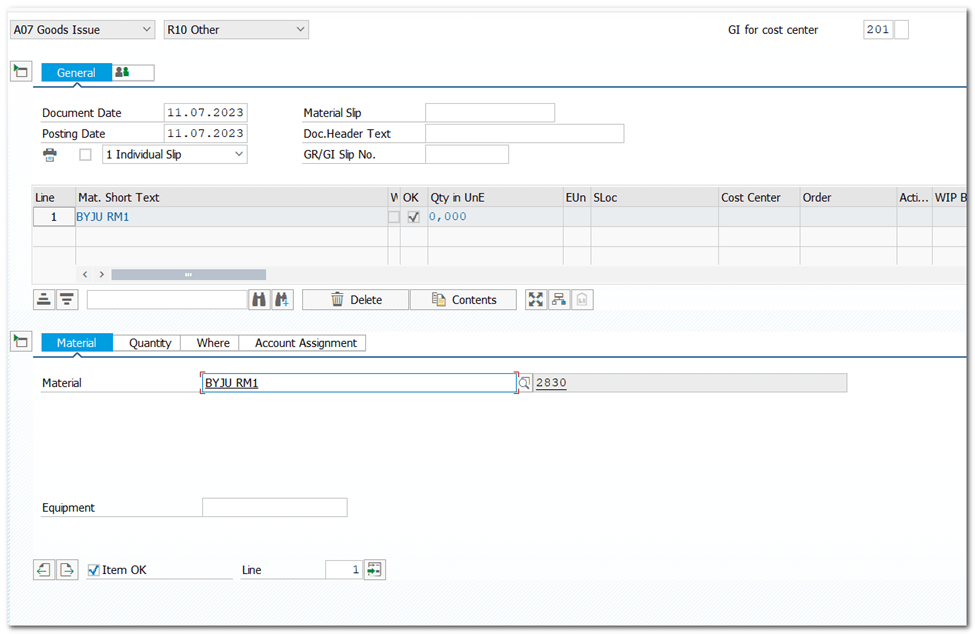The image size is (975, 634).
Task: Click the find binoculars icon
Action: [x=259, y=299]
